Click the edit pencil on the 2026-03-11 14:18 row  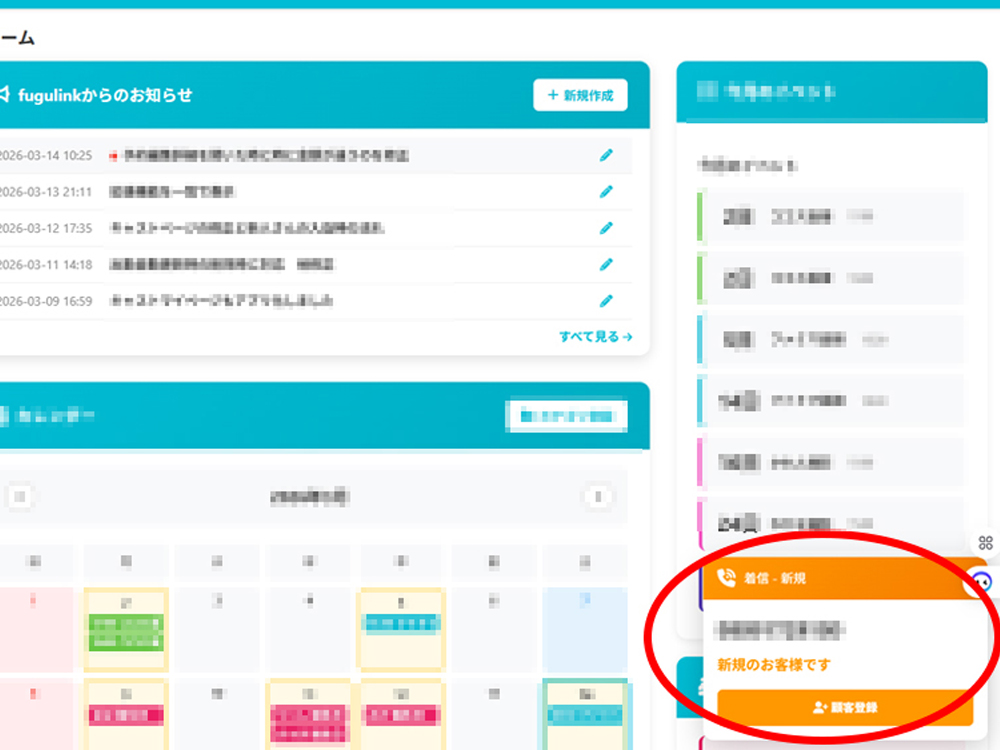point(606,264)
